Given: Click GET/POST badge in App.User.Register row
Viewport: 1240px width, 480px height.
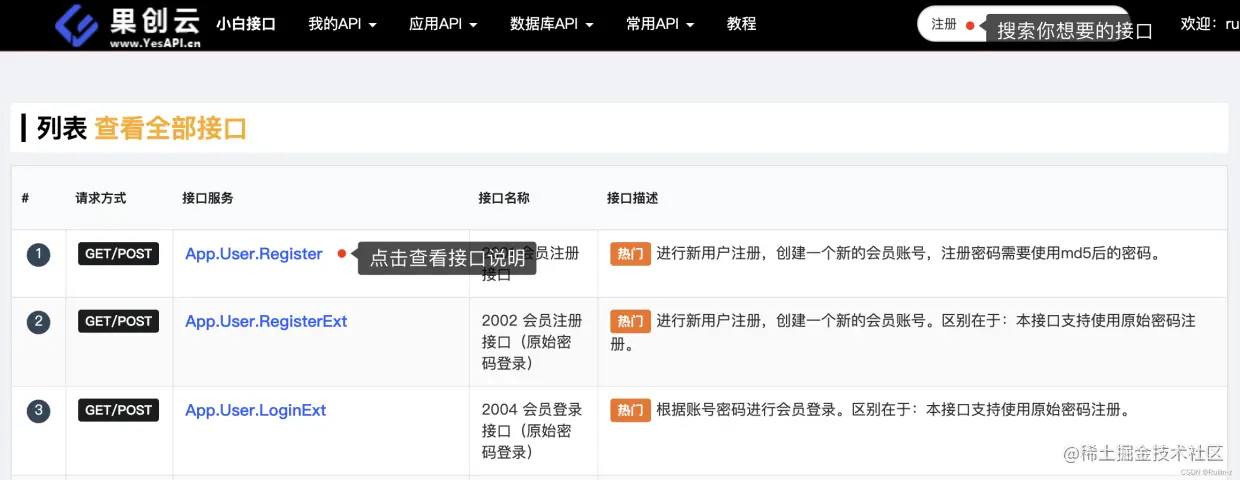Looking at the screenshot, I should [x=118, y=254].
